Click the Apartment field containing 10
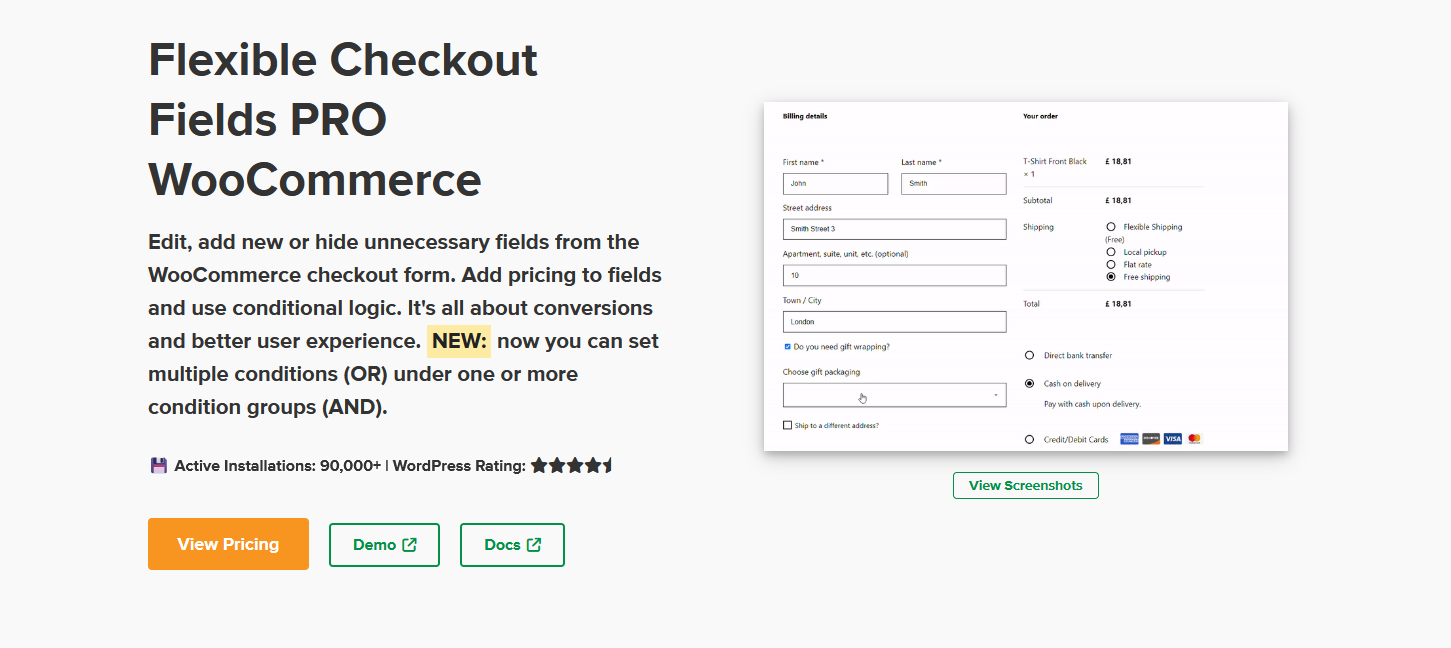The width and height of the screenshot is (1451, 648). coord(895,275)
